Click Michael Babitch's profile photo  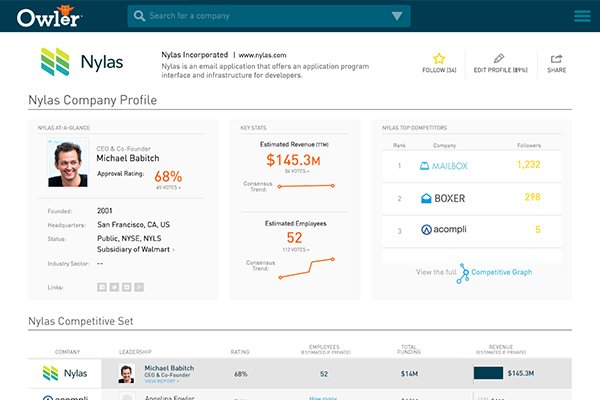click(68, 162)
